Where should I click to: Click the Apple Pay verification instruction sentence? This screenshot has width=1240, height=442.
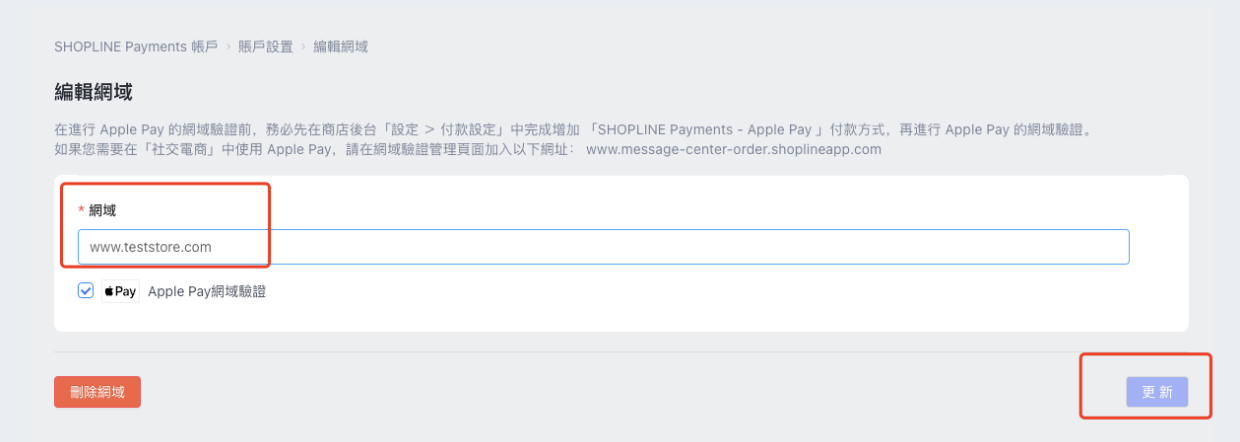[x=570, y=130]
